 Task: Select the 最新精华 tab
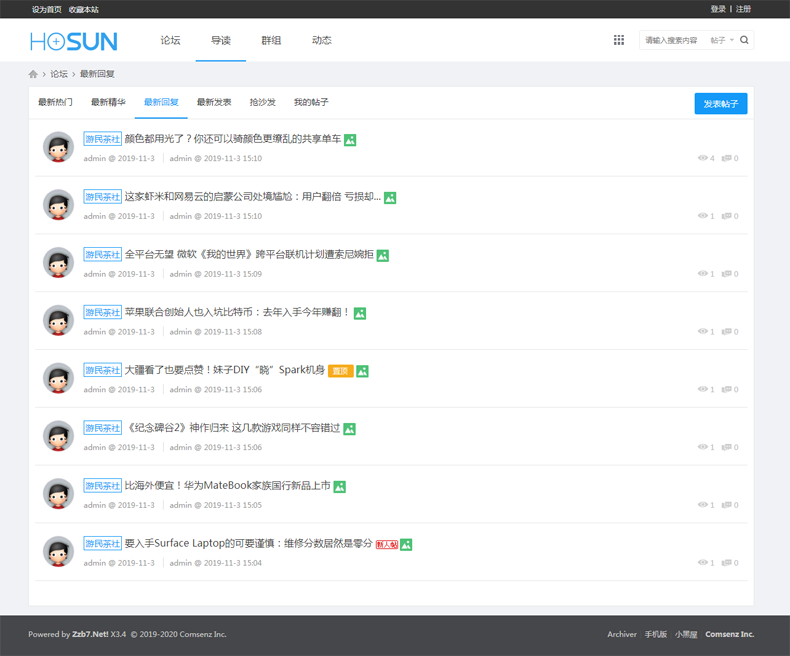tap(108, 102)
